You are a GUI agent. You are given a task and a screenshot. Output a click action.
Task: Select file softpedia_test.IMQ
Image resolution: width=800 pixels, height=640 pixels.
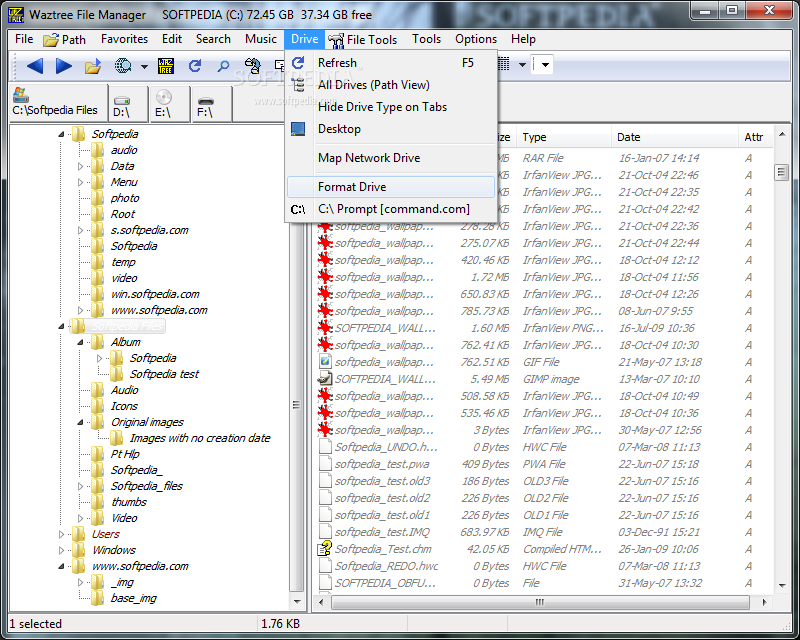pyautogui.click(x=382, y=532)
